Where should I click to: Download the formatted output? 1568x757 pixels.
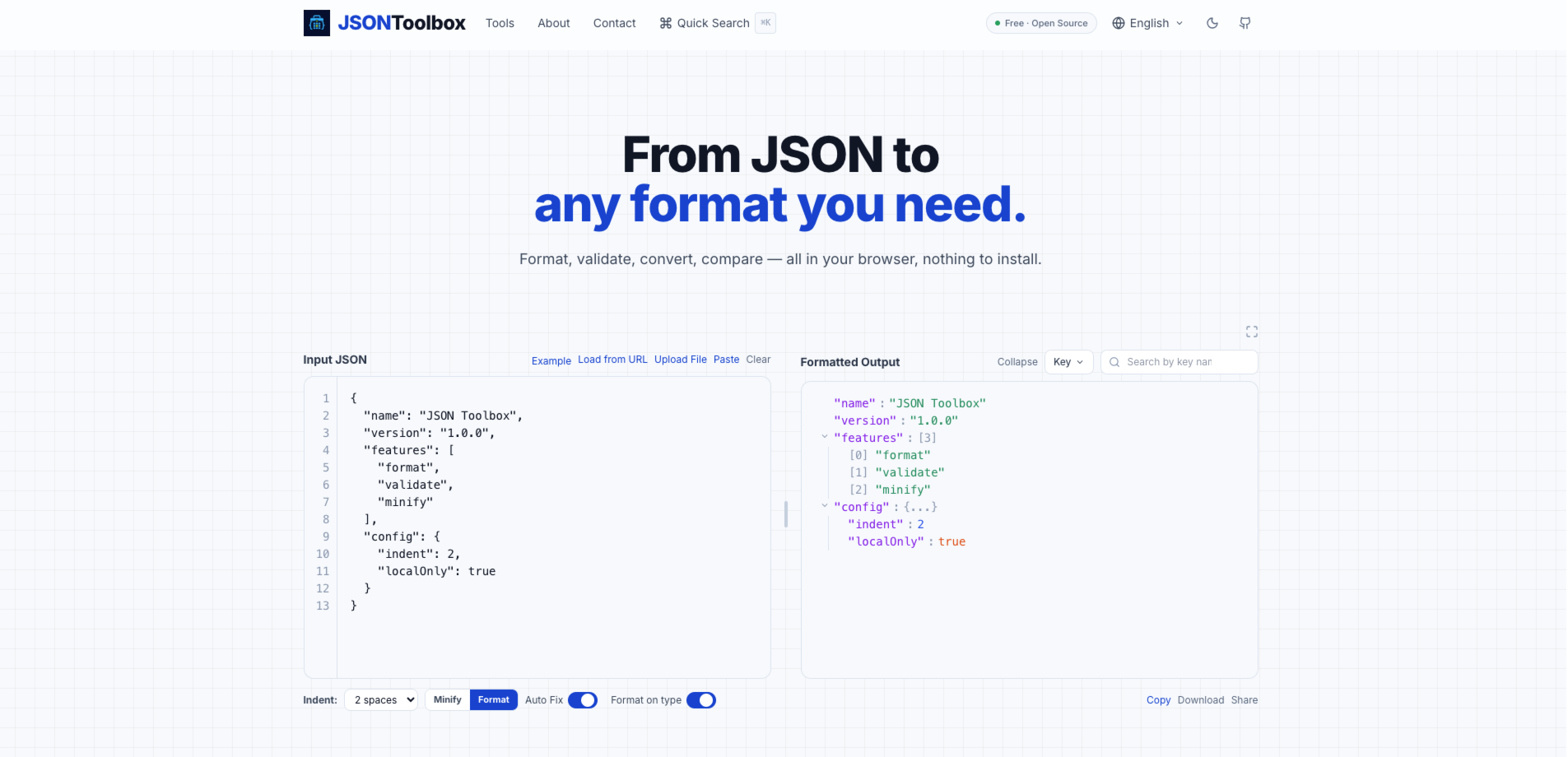click(1201, 700)
